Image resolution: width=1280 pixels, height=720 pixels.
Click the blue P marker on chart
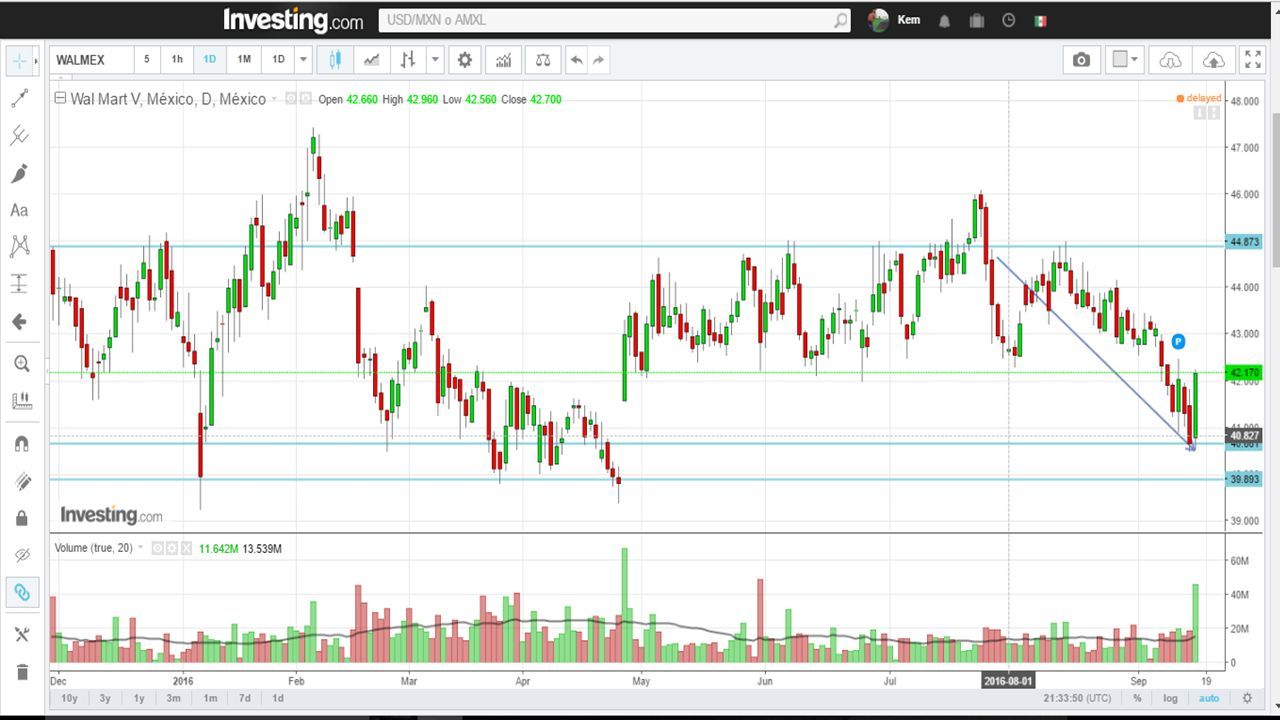[1178, 342]
